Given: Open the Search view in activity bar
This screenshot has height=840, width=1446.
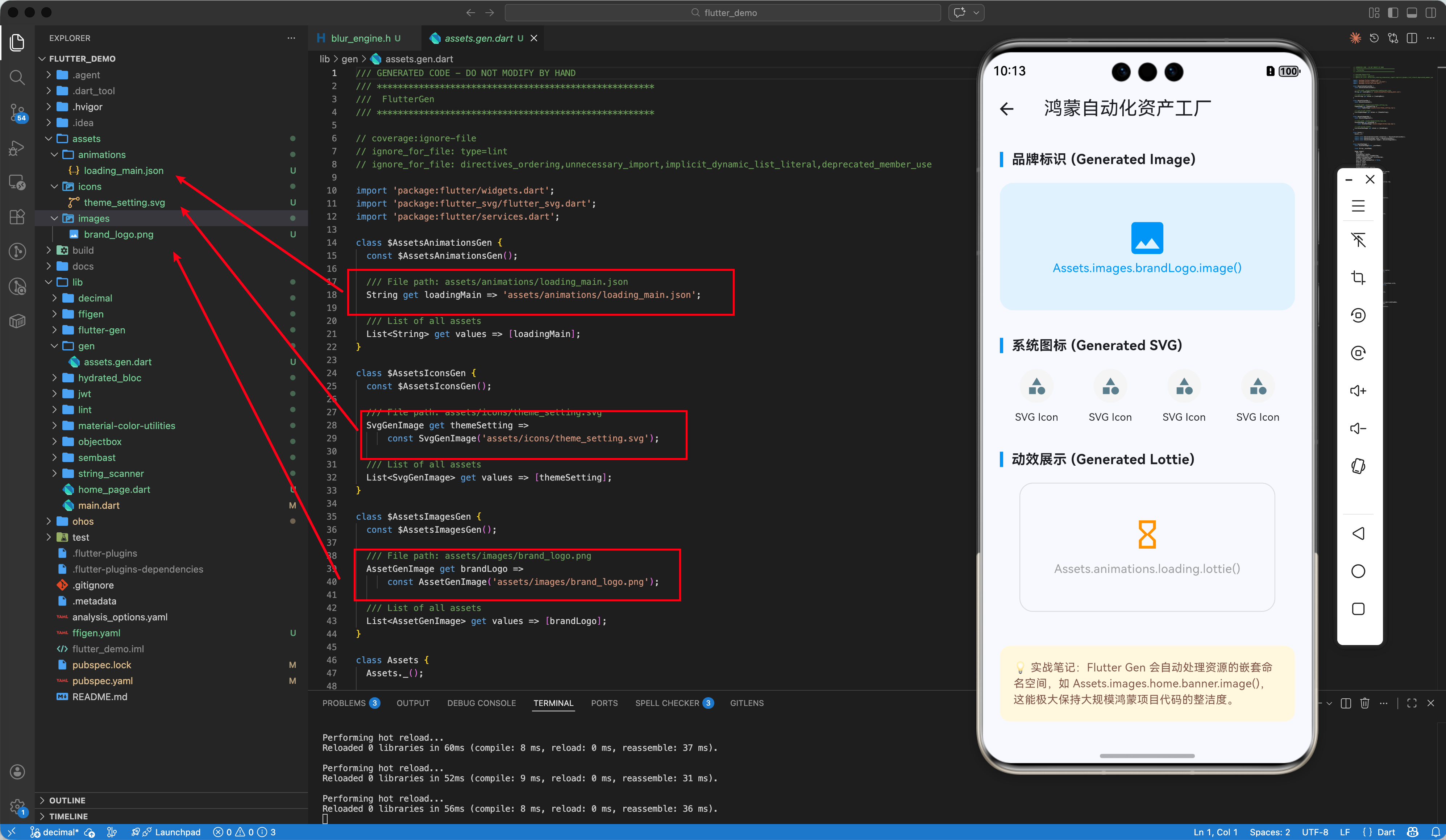Looking at the screenshot, I should 17,77.
